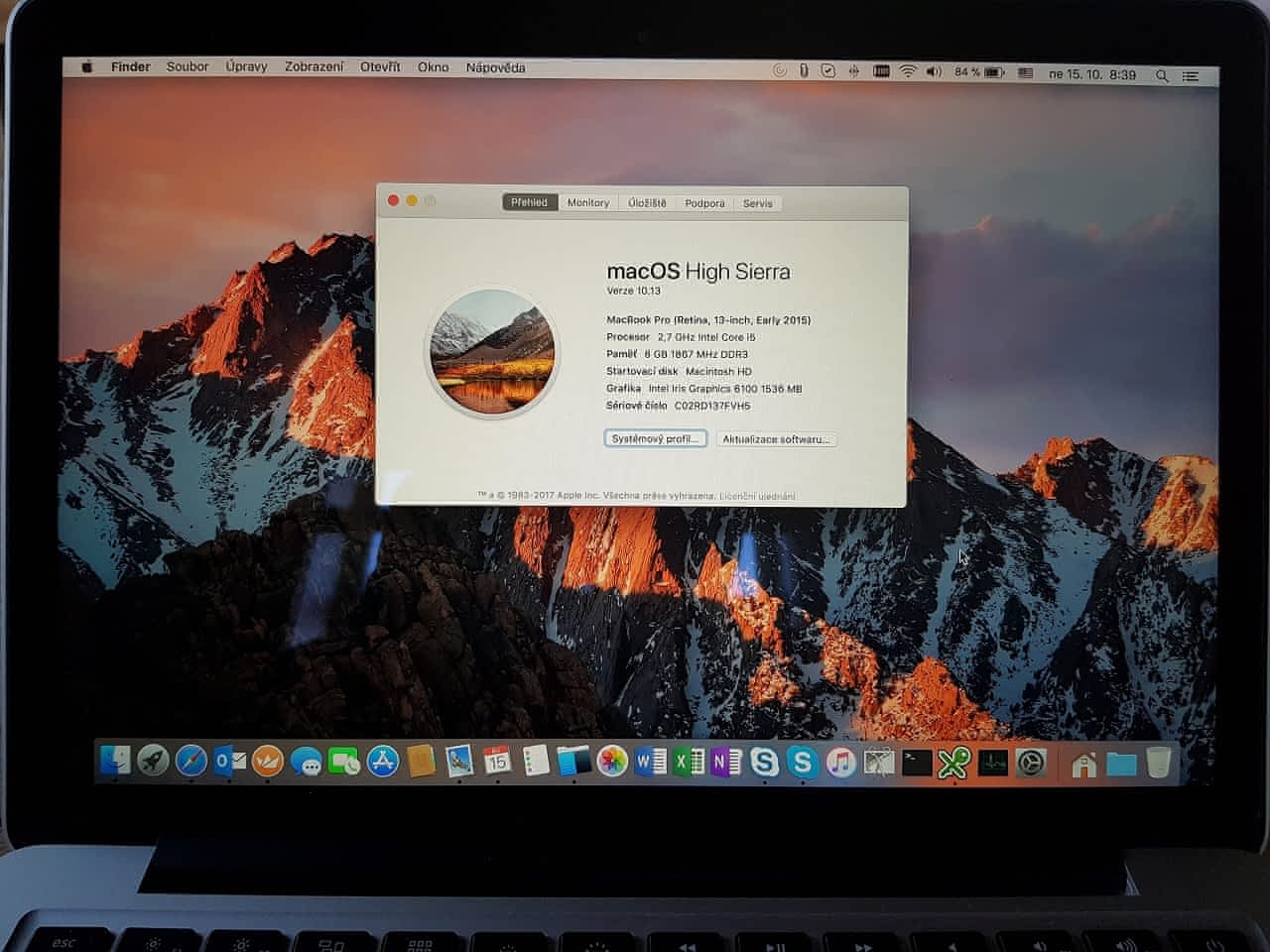
Task: Click the Verze 10.13 text
Action: point(633,291)
